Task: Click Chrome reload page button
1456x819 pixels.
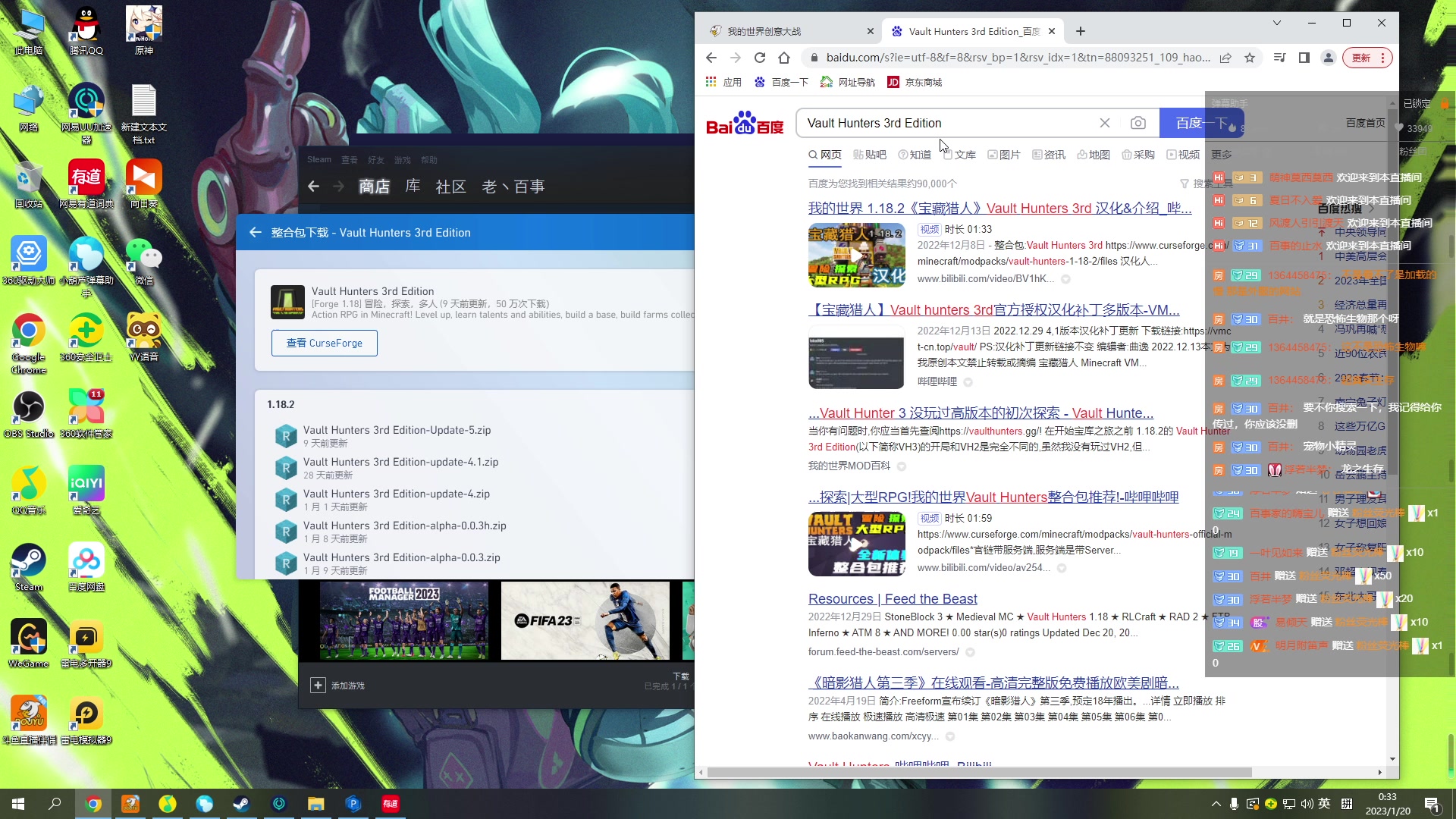Action: click(760, 58)
